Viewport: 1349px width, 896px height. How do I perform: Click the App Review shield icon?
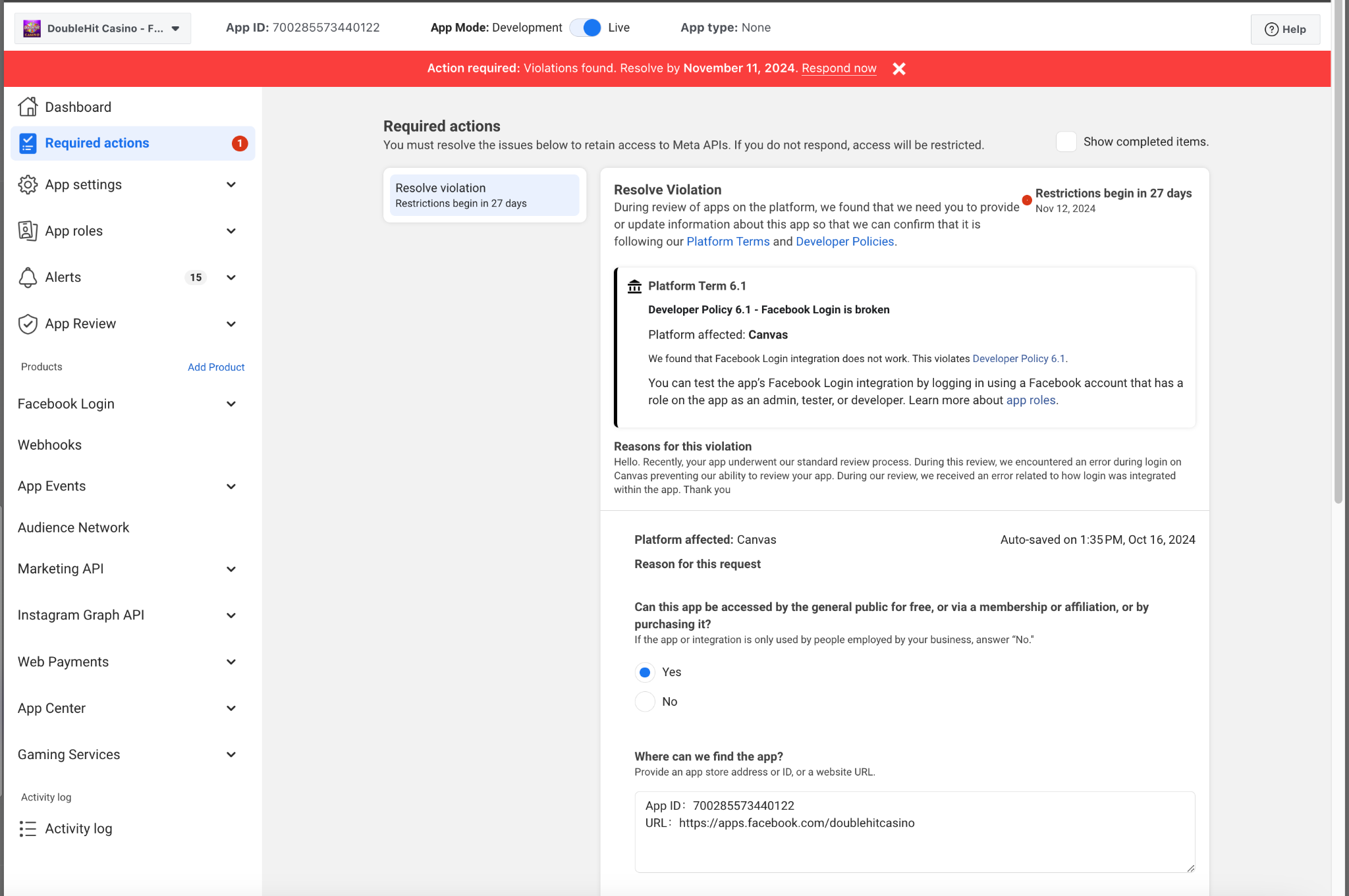[x=28, y=324]
